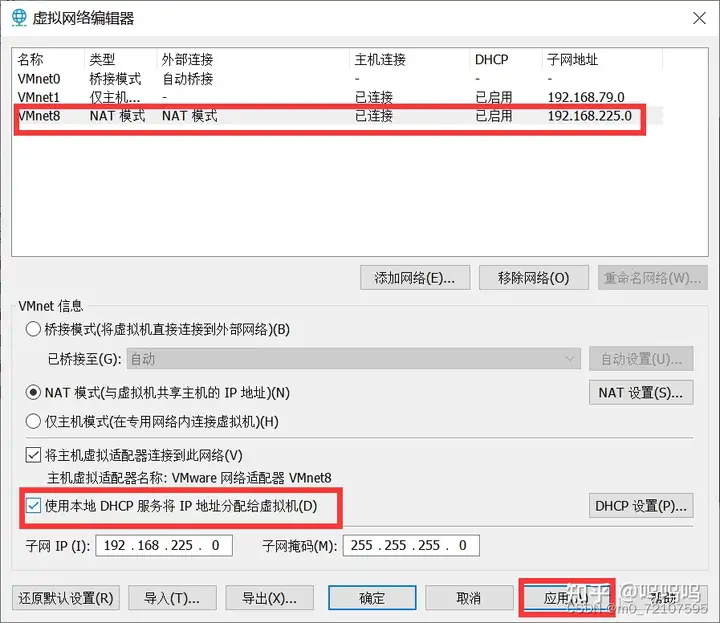The image size is (720, 623).
Task: Click subnet address 192.168.225.0 cell
Action: (590, 116)
